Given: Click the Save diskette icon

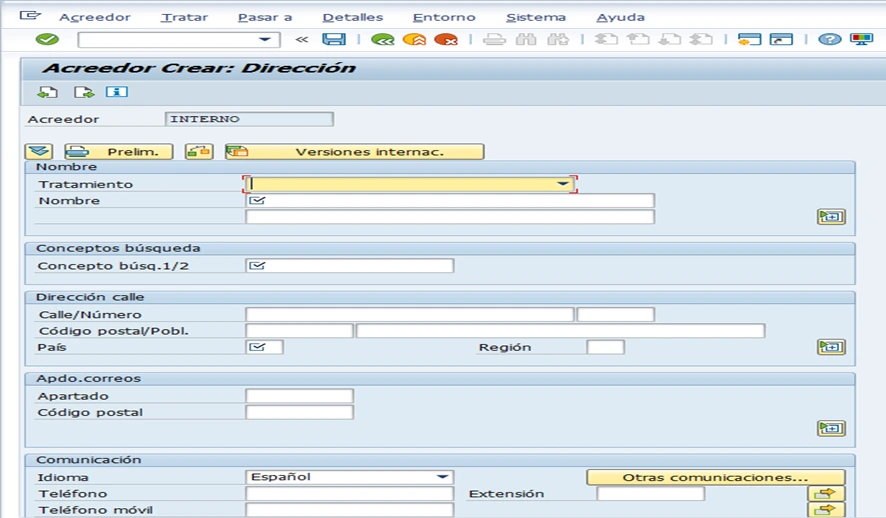Looking at the screenshot, I should 334,39.
